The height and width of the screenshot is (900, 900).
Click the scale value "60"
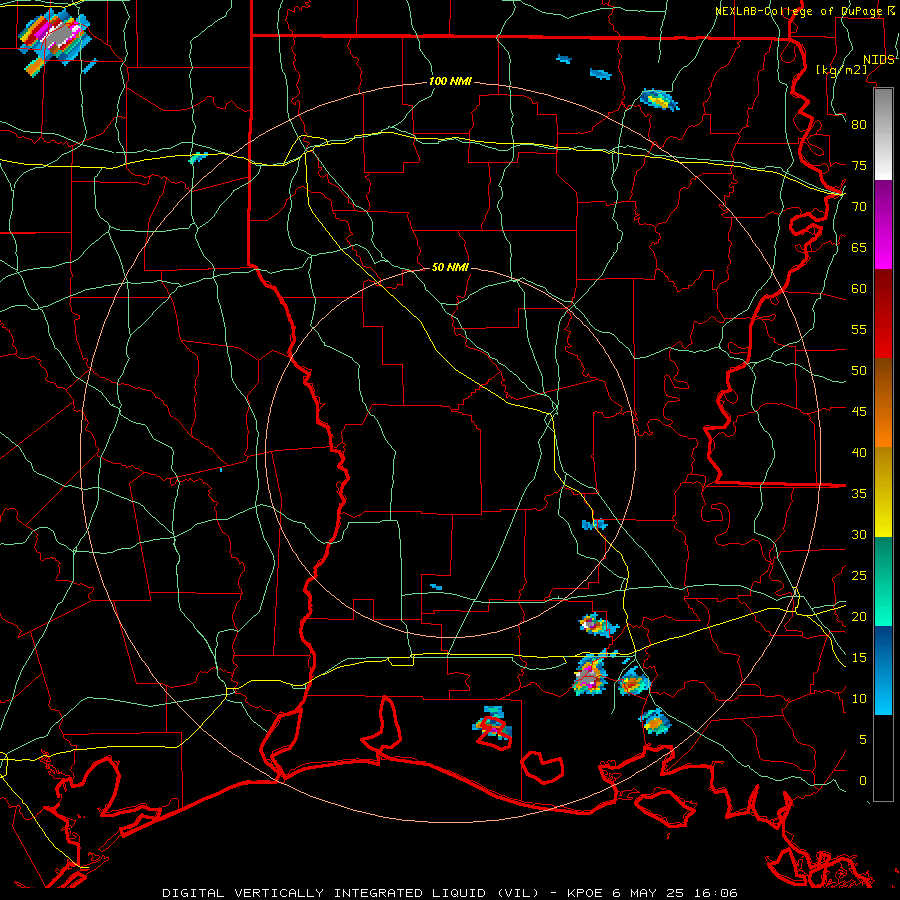coord(859,289)
